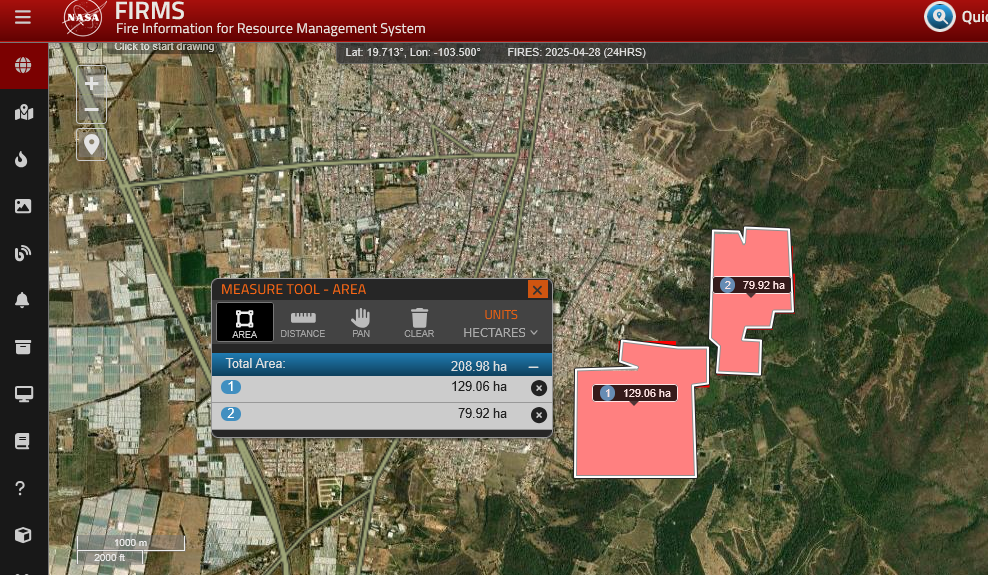Screen dimensions: 988x575
Task: Zoom out of the map
Action: [91, 110]
